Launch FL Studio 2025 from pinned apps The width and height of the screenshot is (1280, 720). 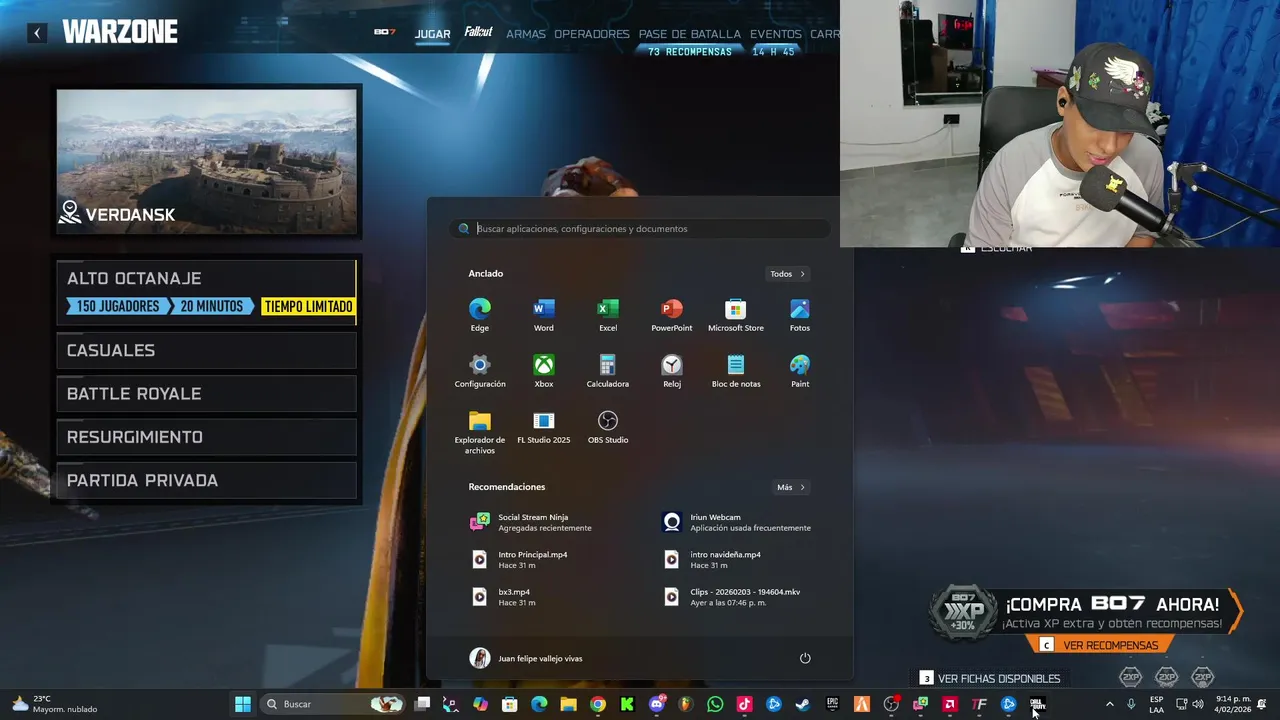pos(544,427)
